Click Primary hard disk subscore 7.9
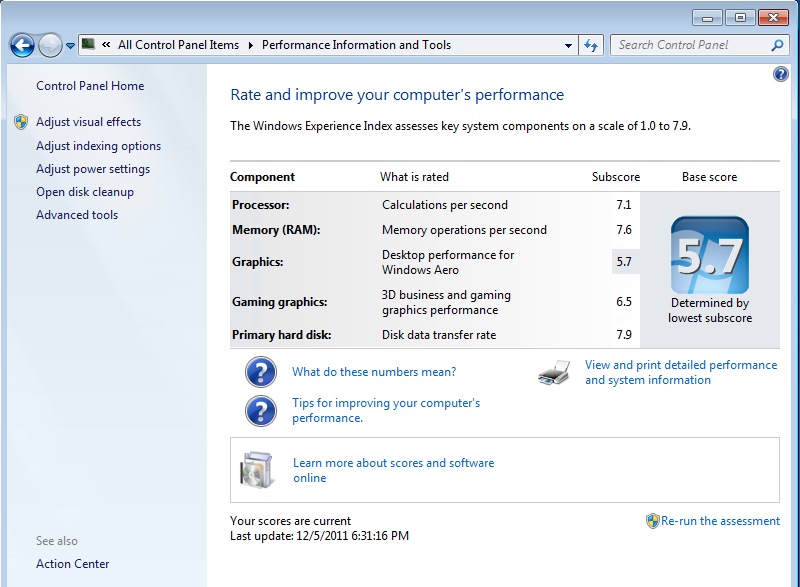This screenshot has width=800, height=587. [624, 335]
